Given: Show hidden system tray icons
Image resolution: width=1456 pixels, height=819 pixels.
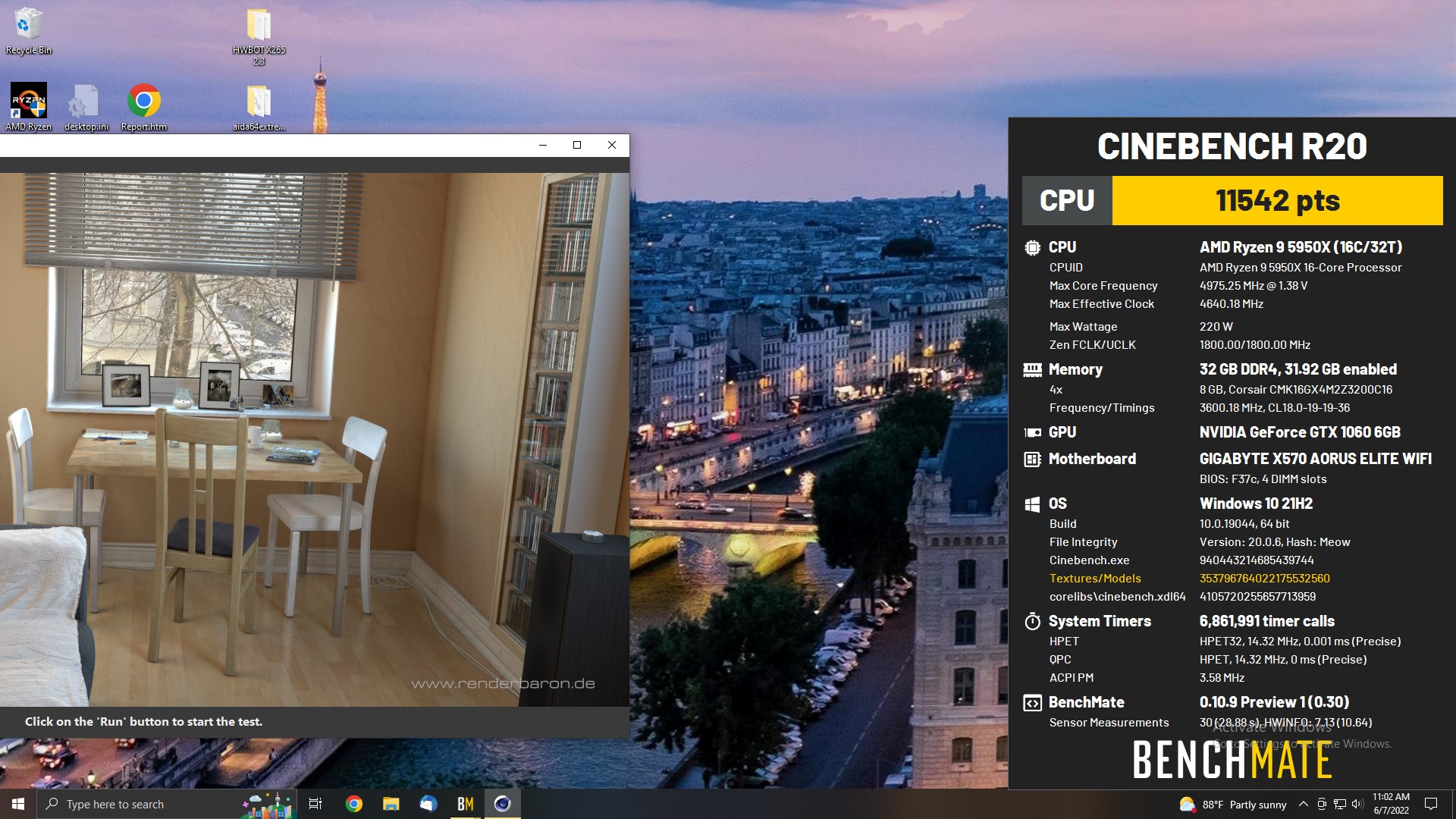Looking at the screenshot, I should (x=1303, y=805).
